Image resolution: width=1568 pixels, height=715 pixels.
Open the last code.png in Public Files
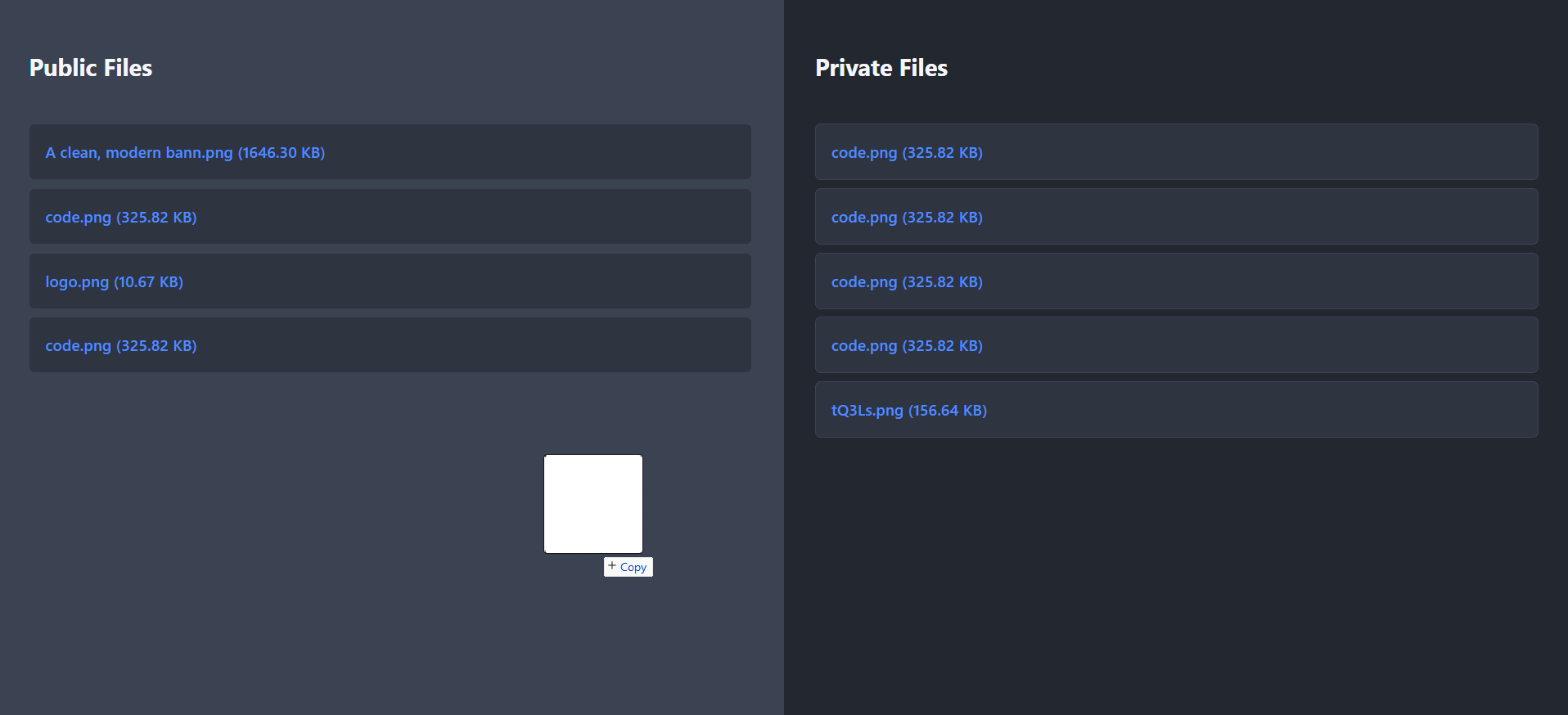(78, 346)
